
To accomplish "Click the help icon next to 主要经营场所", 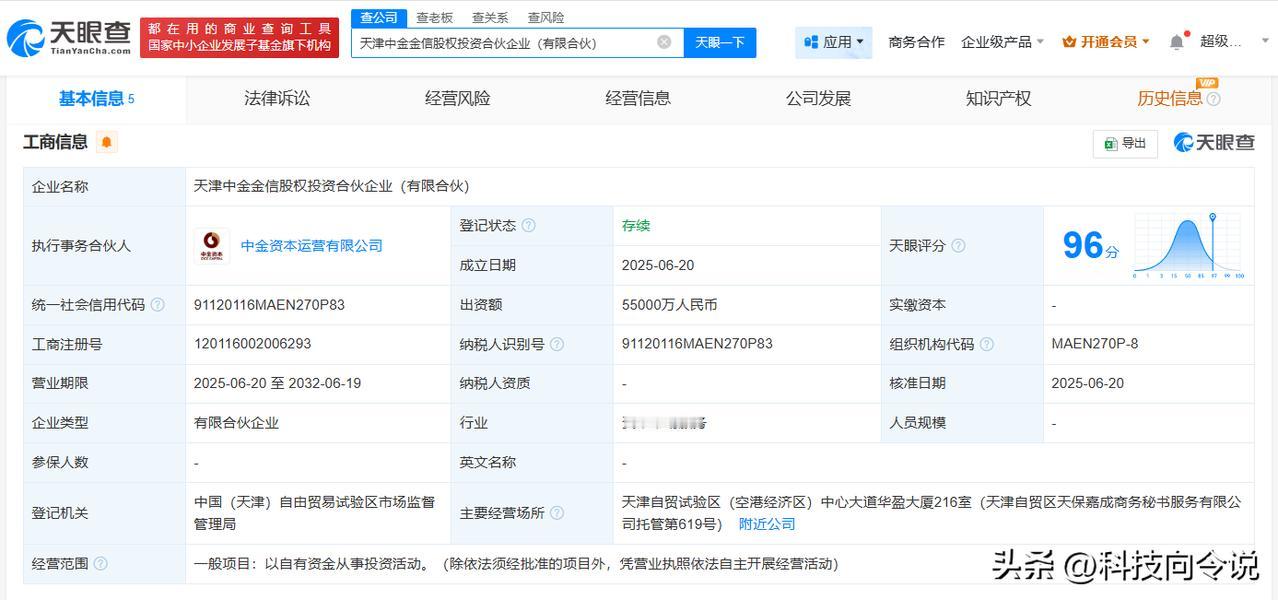I will (x=557, y=513).
